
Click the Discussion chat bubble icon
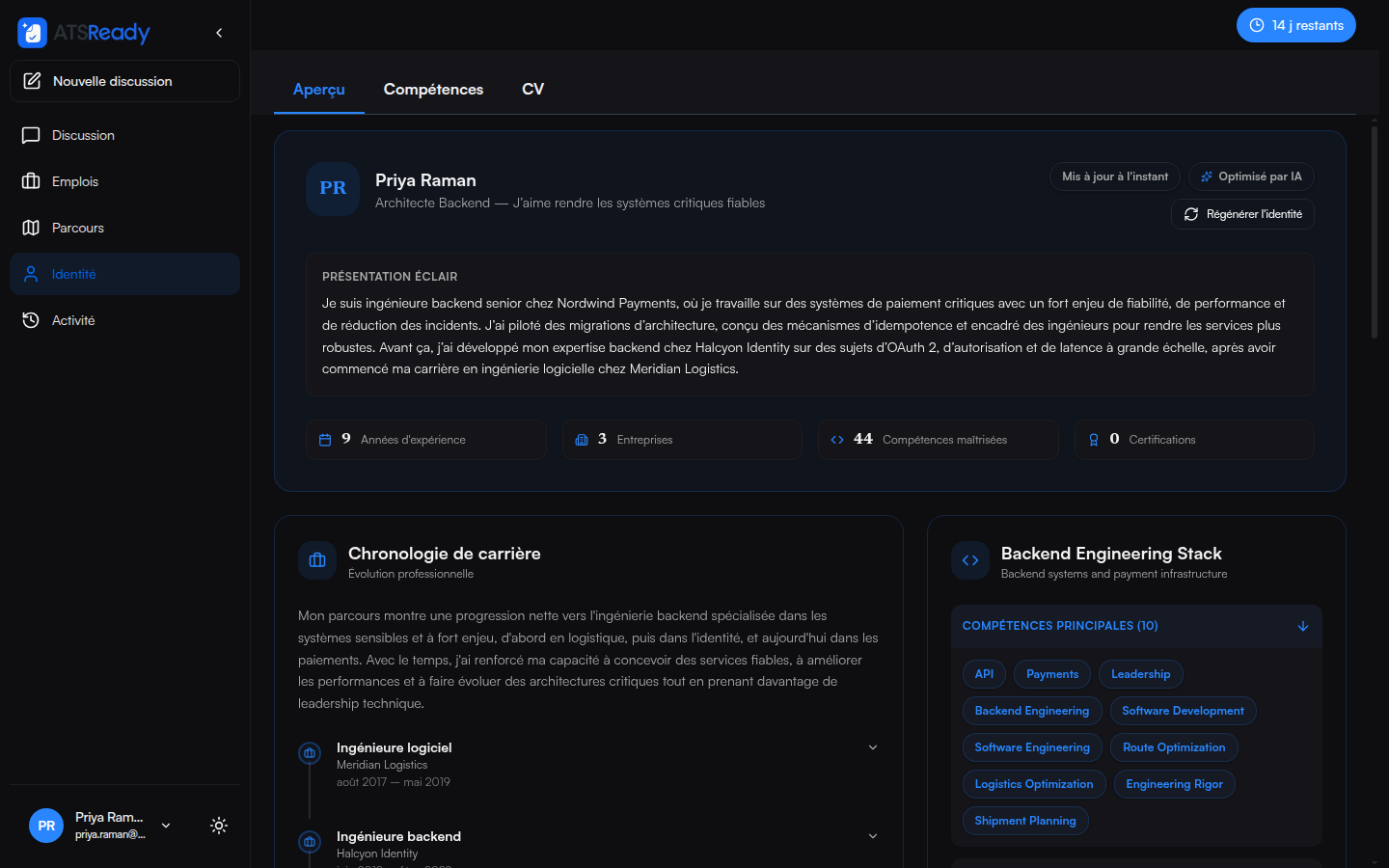tap(31, 135)
